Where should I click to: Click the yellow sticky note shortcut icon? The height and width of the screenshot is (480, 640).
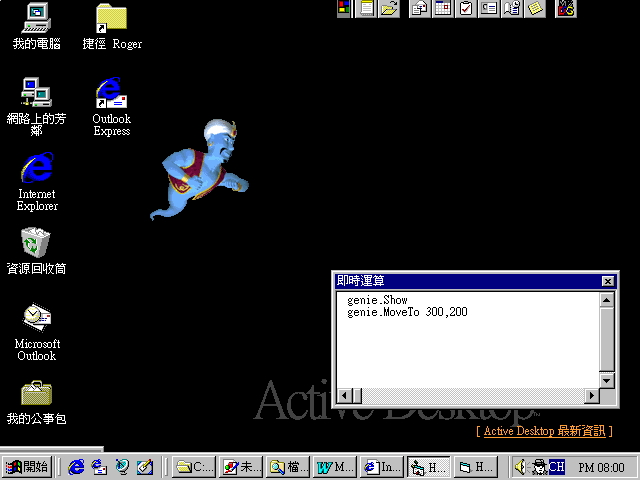pyautogui.click(x=536, y=9)
